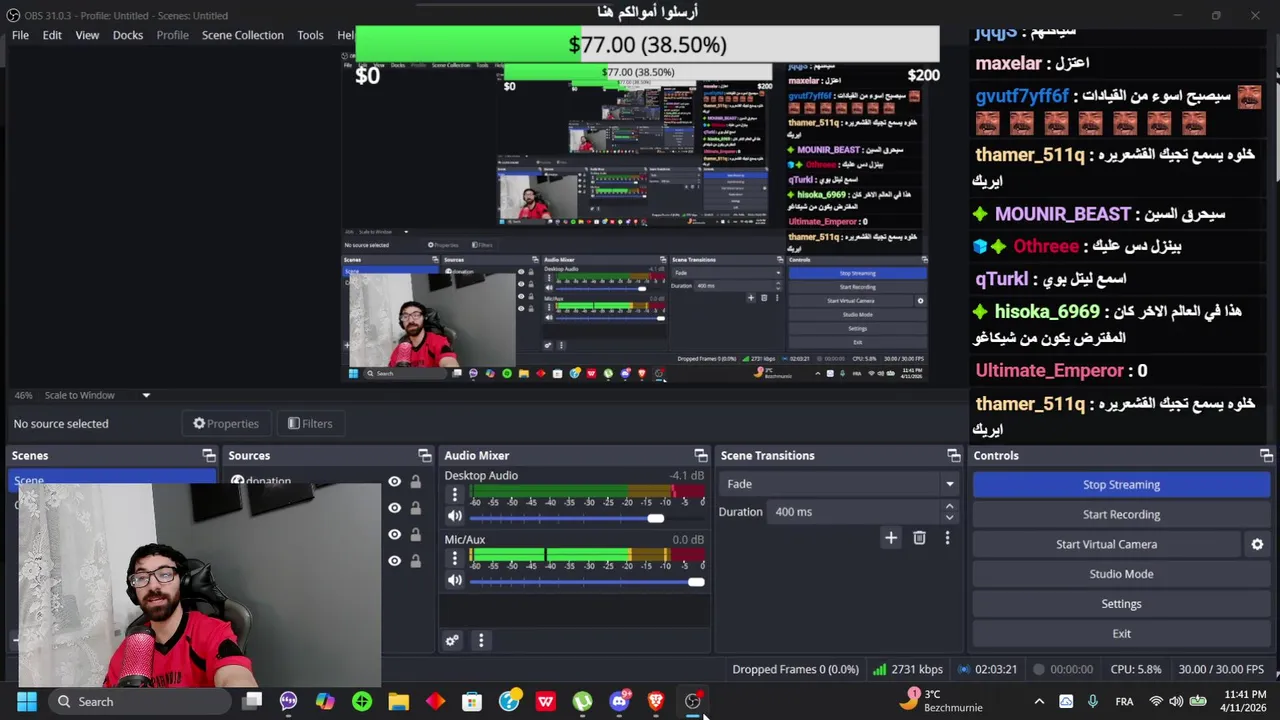This screenshot has height=720, width=1280.
Task: Toggle visibility of the third source row
Action: click(x=394, y=534)
